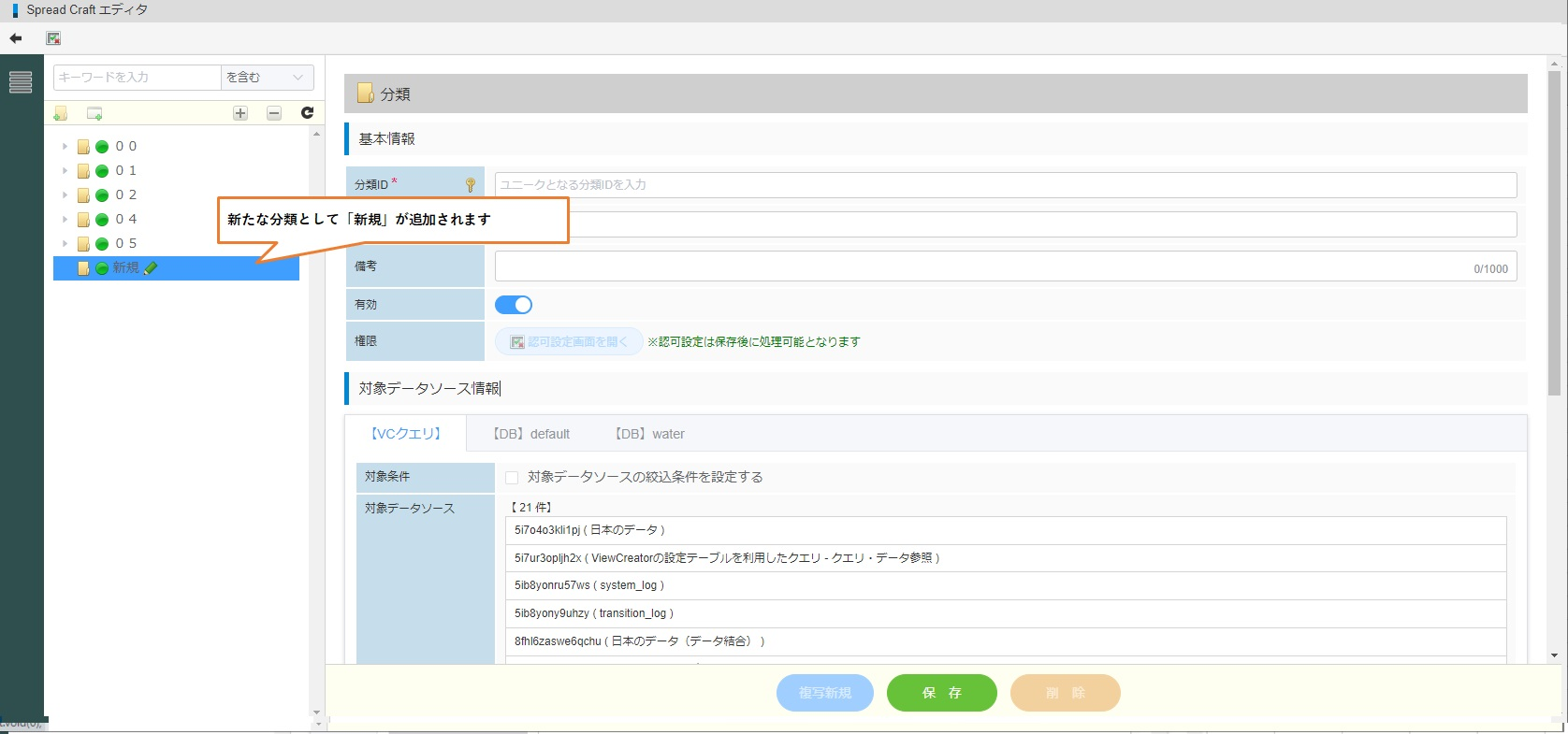Image resolution: width=1568 pixels, height=734 pixels.
Task: Switch to the 【DB】default tab
Action: tap(531, 434)
